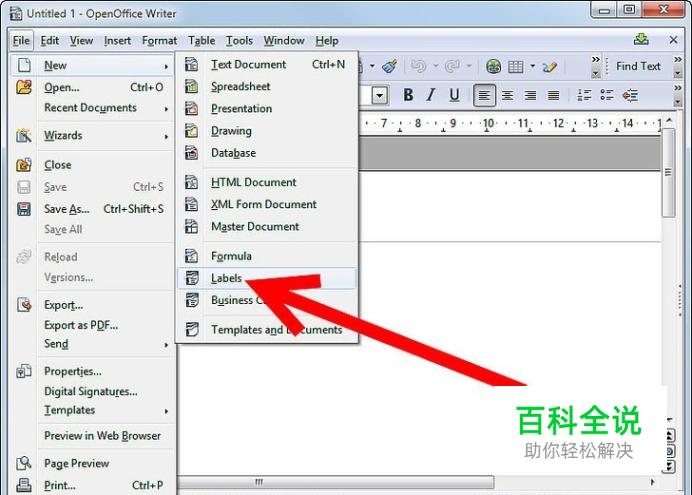Click the Business Cards icon

pyautogui.click(x=191, y=300)
